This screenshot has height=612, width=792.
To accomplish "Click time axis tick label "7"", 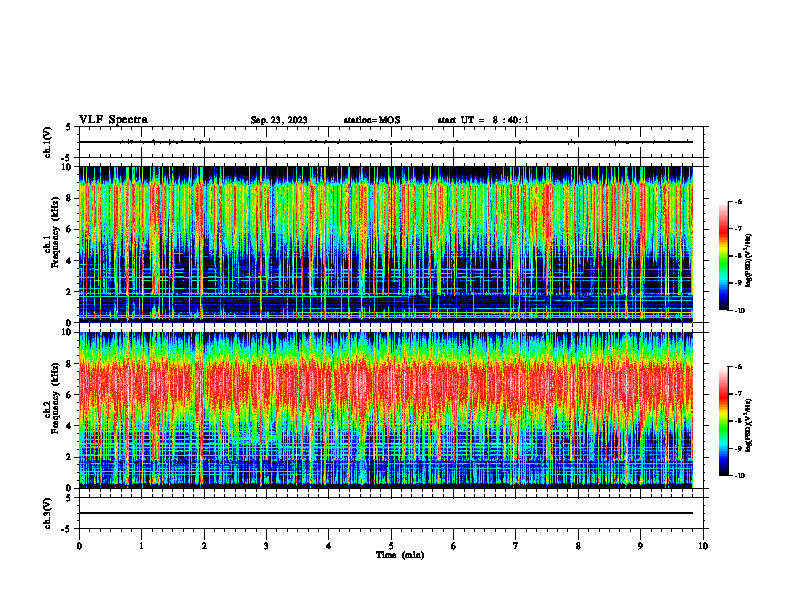I will (516, 546).
